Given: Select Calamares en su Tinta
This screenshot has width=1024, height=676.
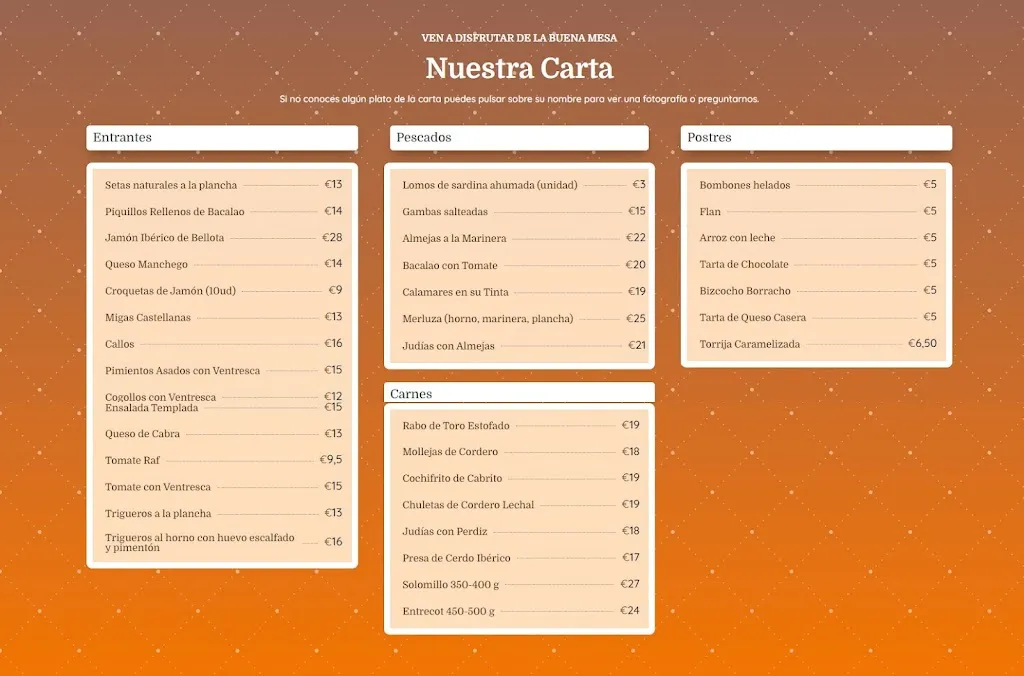Looking at the screenshot, I should coord(454,291).
